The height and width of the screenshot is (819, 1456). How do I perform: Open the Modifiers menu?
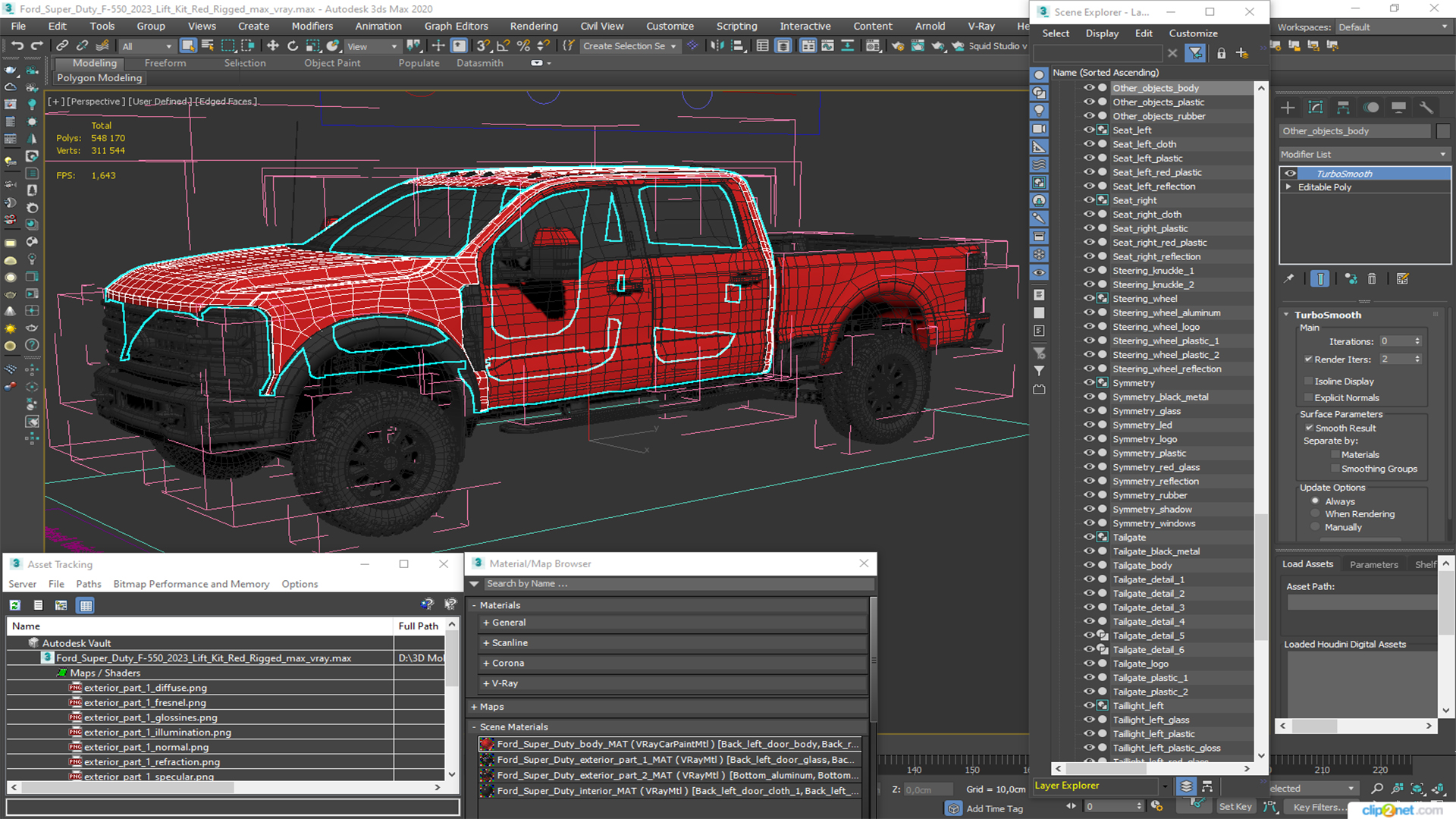point(312,26)
